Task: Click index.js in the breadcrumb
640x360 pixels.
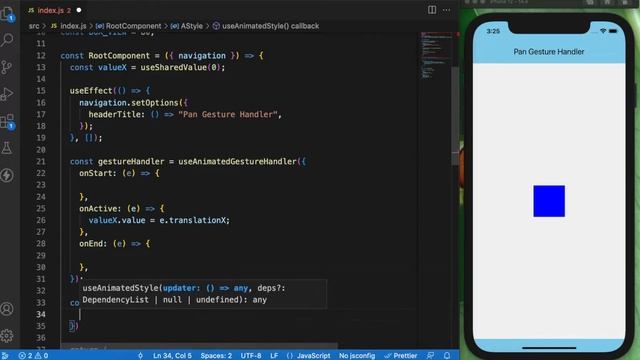Action: coord(73,26)
